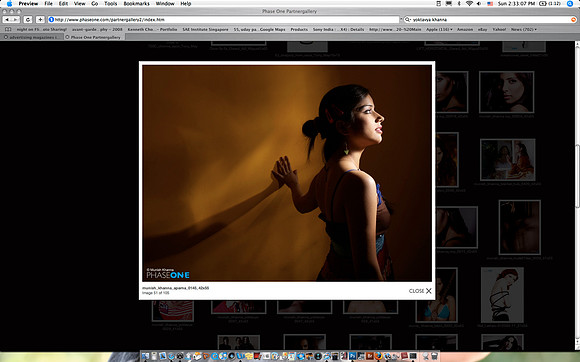
Task: Go back using the back arrow button
Action: pos(7,20)
